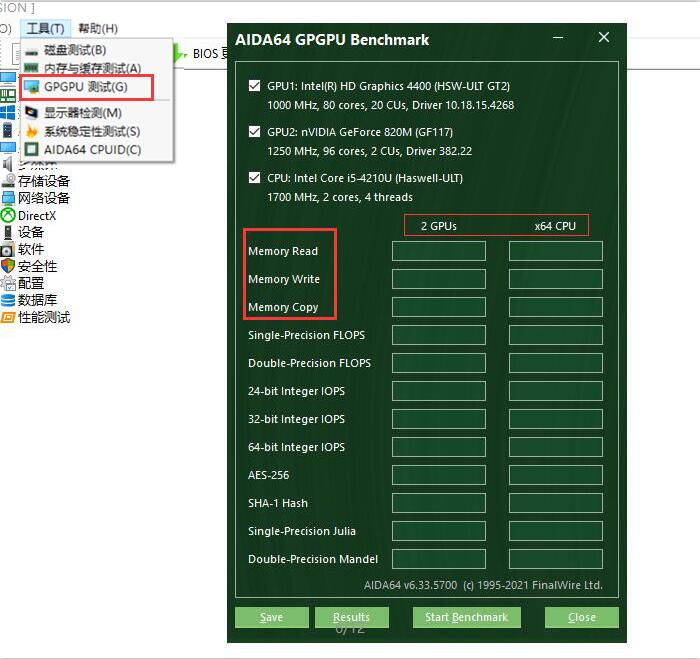Click the 性能测试 benchmark icon
The image size is (700, 659).
(x=8, y=317)
